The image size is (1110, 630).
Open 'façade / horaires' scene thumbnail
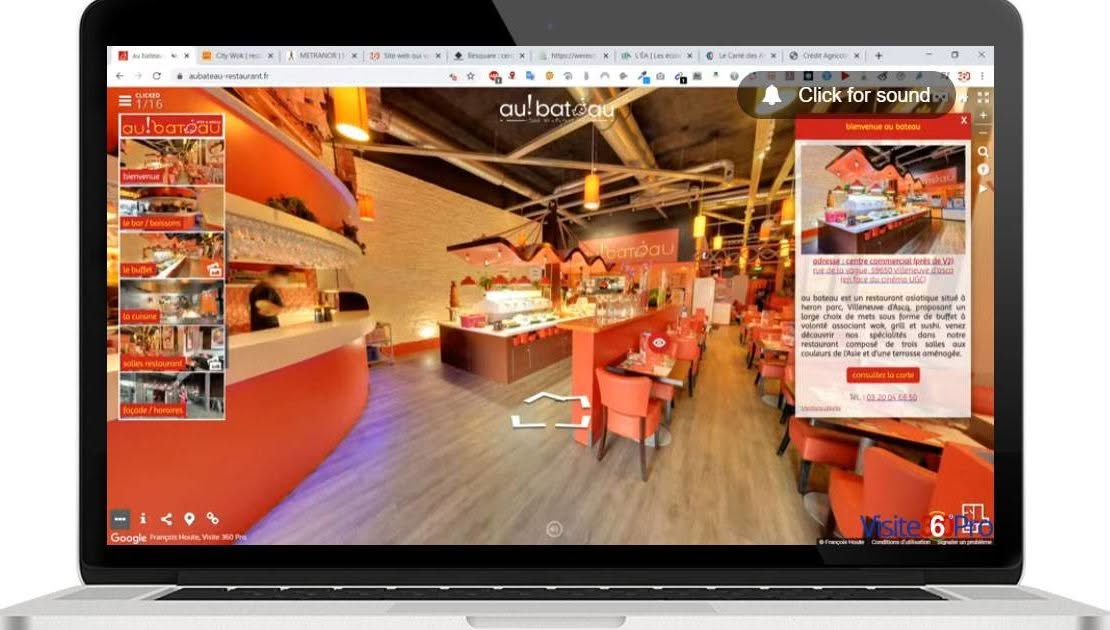(x=172, y=396)
